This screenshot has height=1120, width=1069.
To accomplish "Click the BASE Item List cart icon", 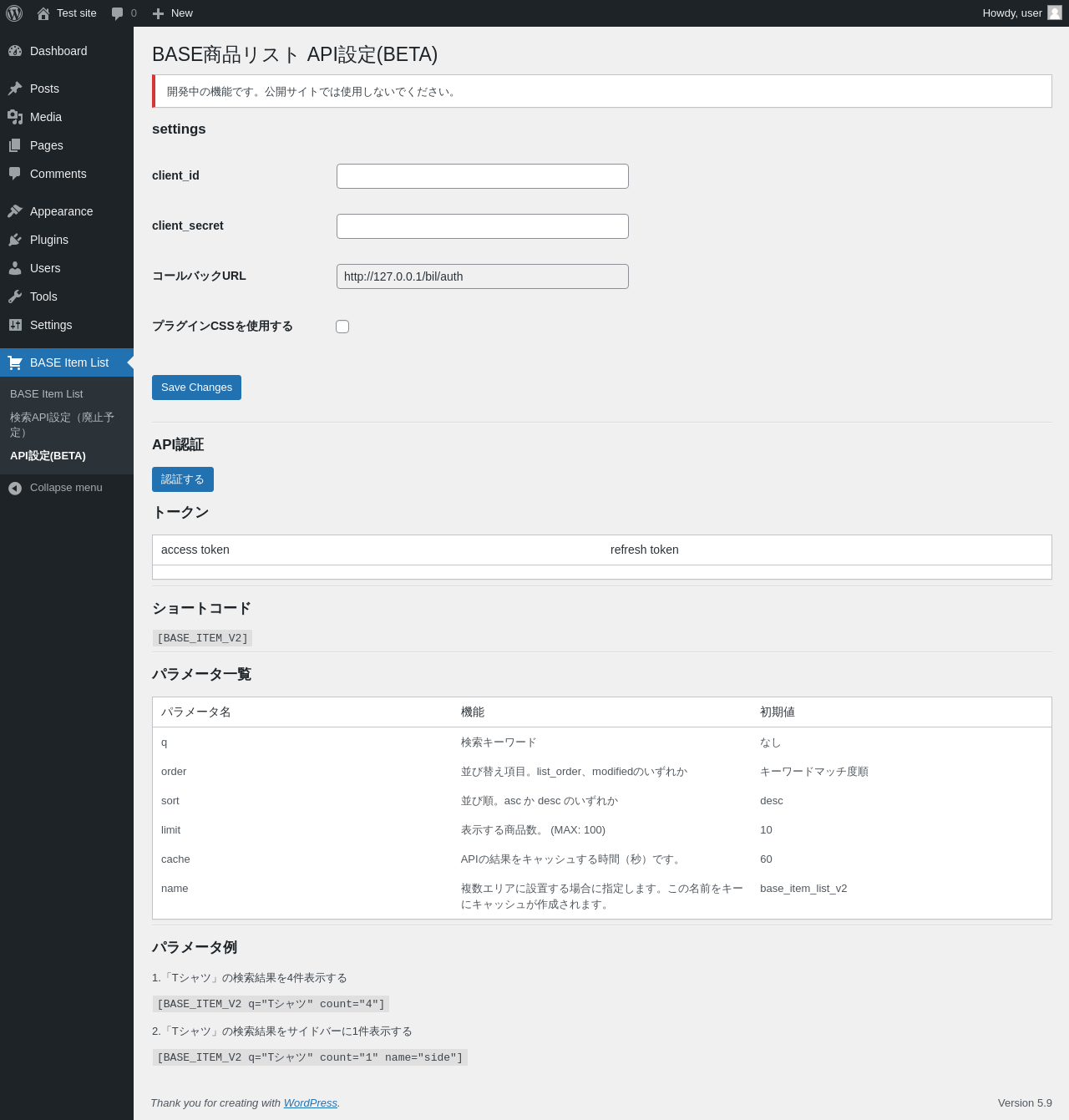I will pyautogui.click(x=15, y=362).
